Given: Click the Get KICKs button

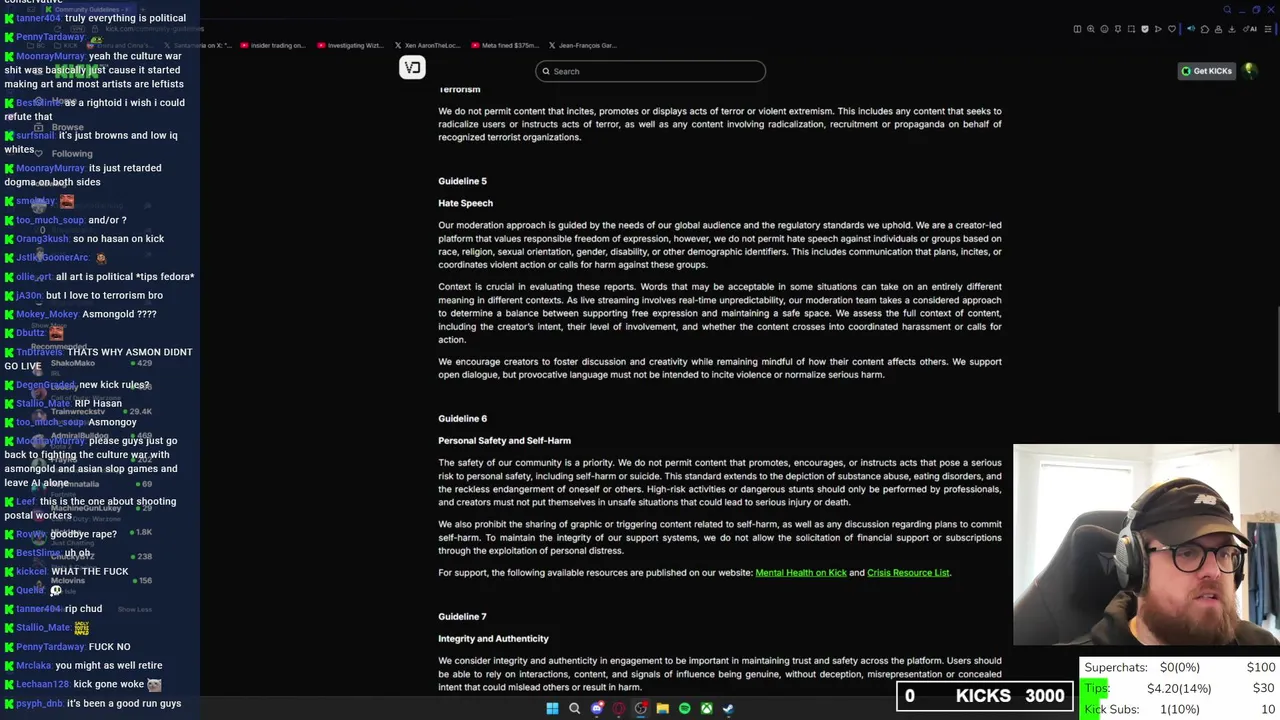Looking at the screenshot, I should pyautogui.click(x=1206, y=71).
